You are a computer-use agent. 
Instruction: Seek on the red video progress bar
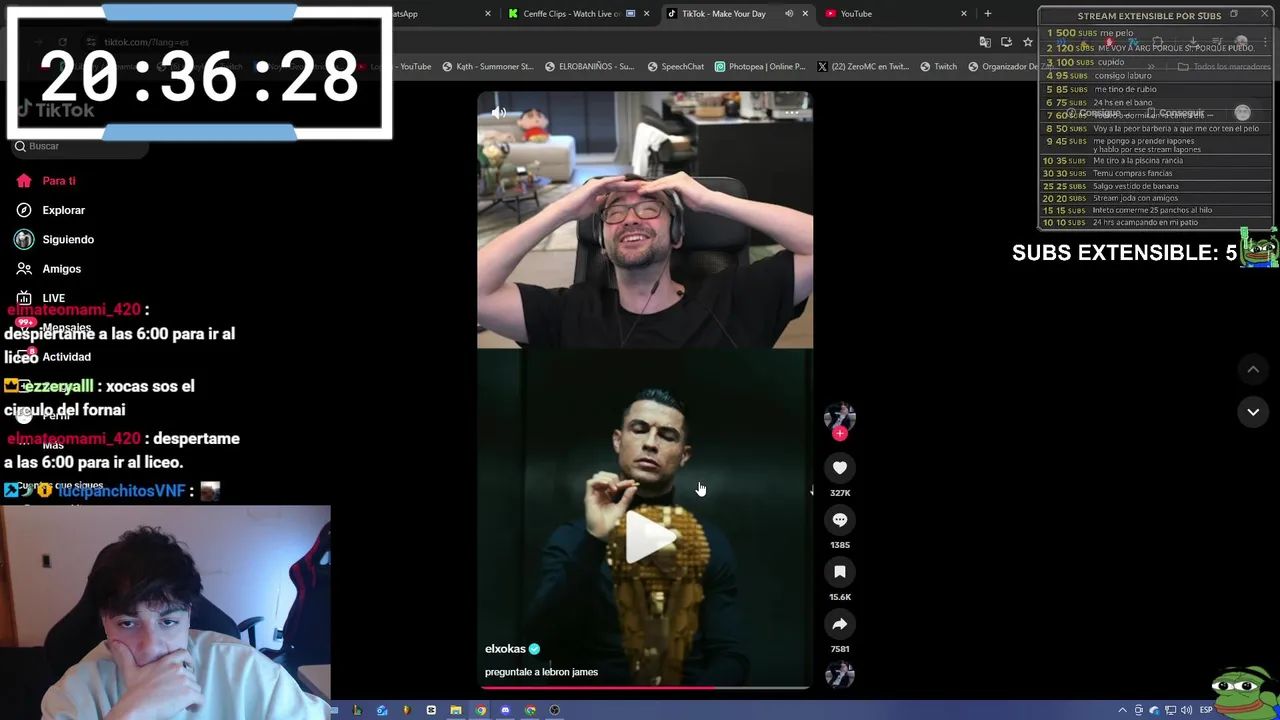point(645,687)
